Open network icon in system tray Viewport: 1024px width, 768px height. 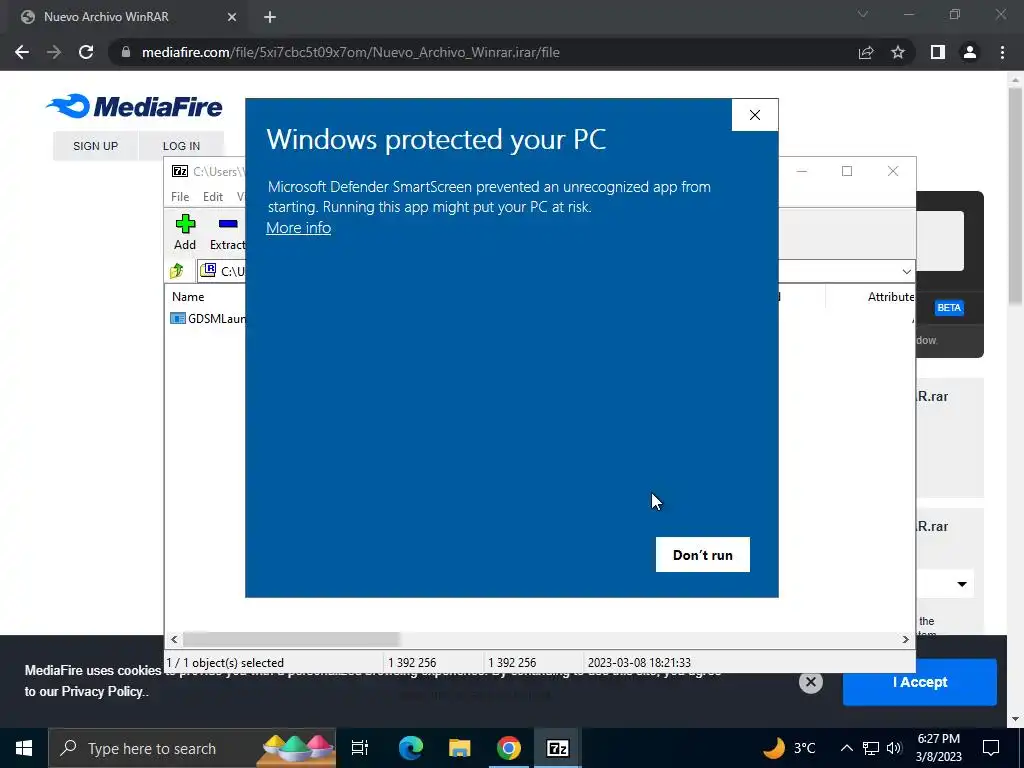[x=871, y=748]
